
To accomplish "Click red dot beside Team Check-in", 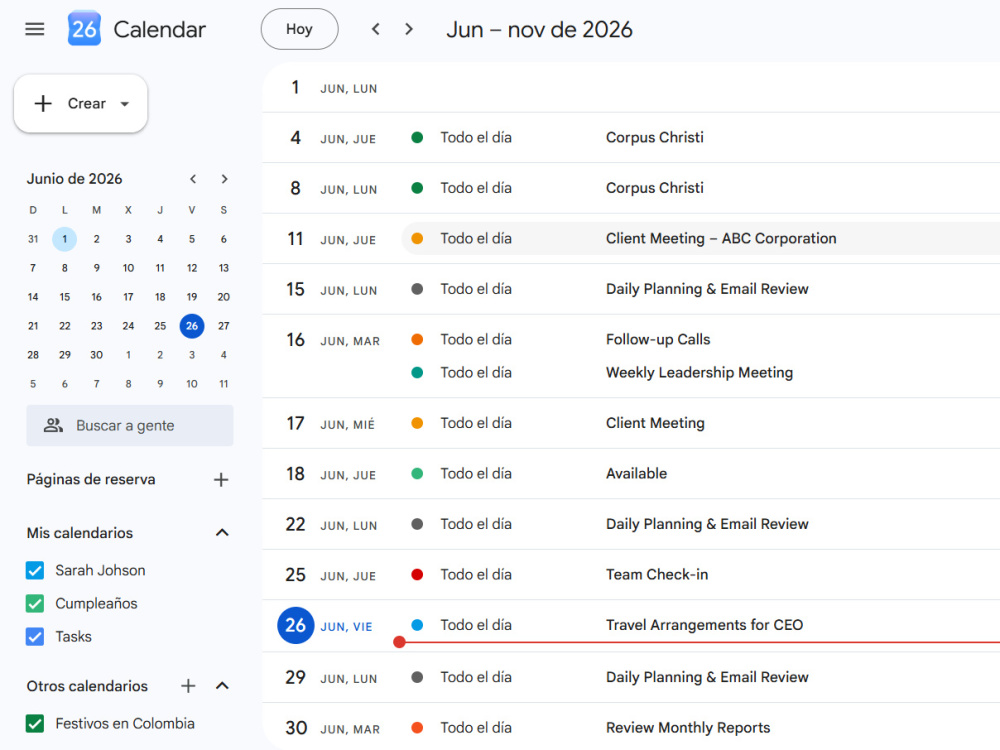I will tap(417, 575).
